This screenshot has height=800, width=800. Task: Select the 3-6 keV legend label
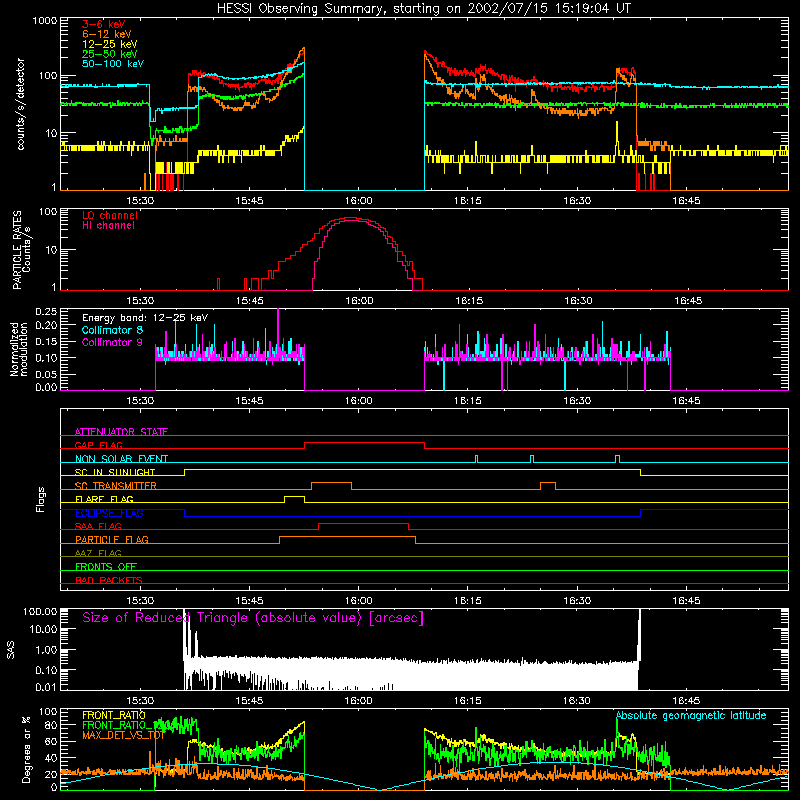coord(104,24)
